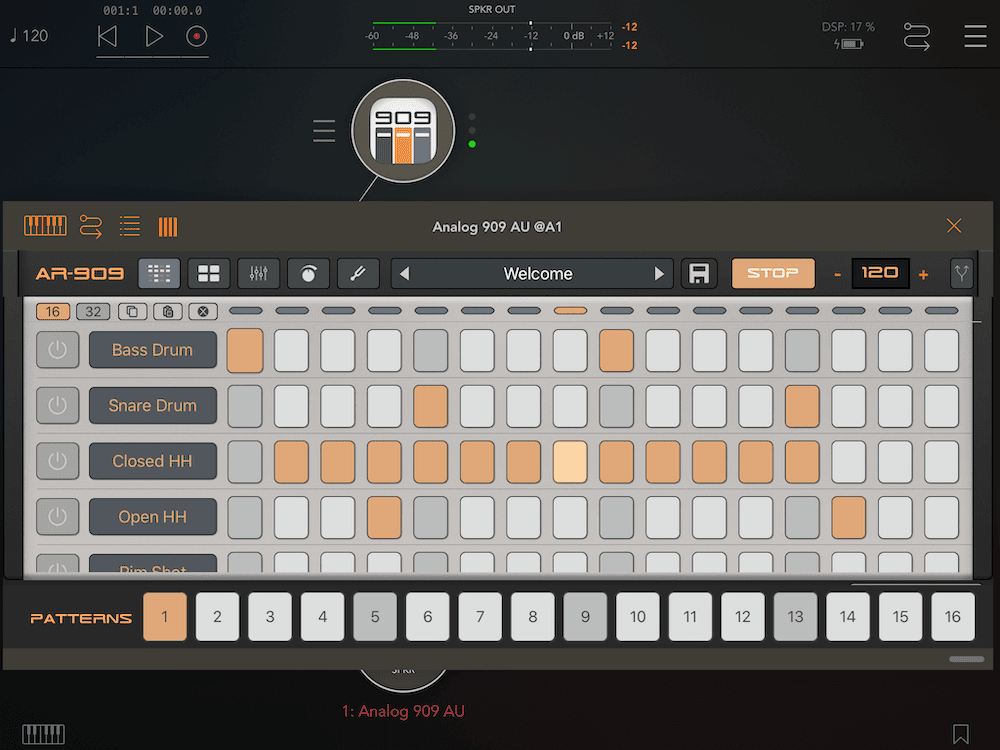Click the record button in the transport

196,36
